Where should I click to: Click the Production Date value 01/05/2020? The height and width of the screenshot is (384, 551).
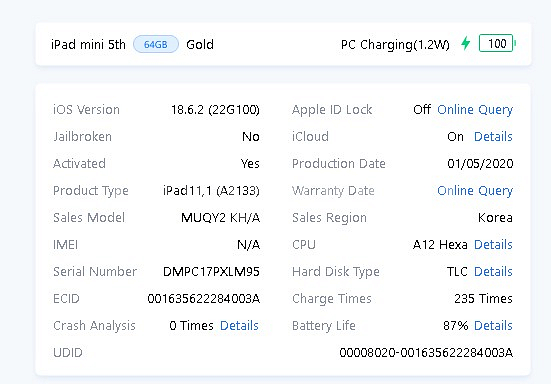pyautogui.click(x=480, y=164)
